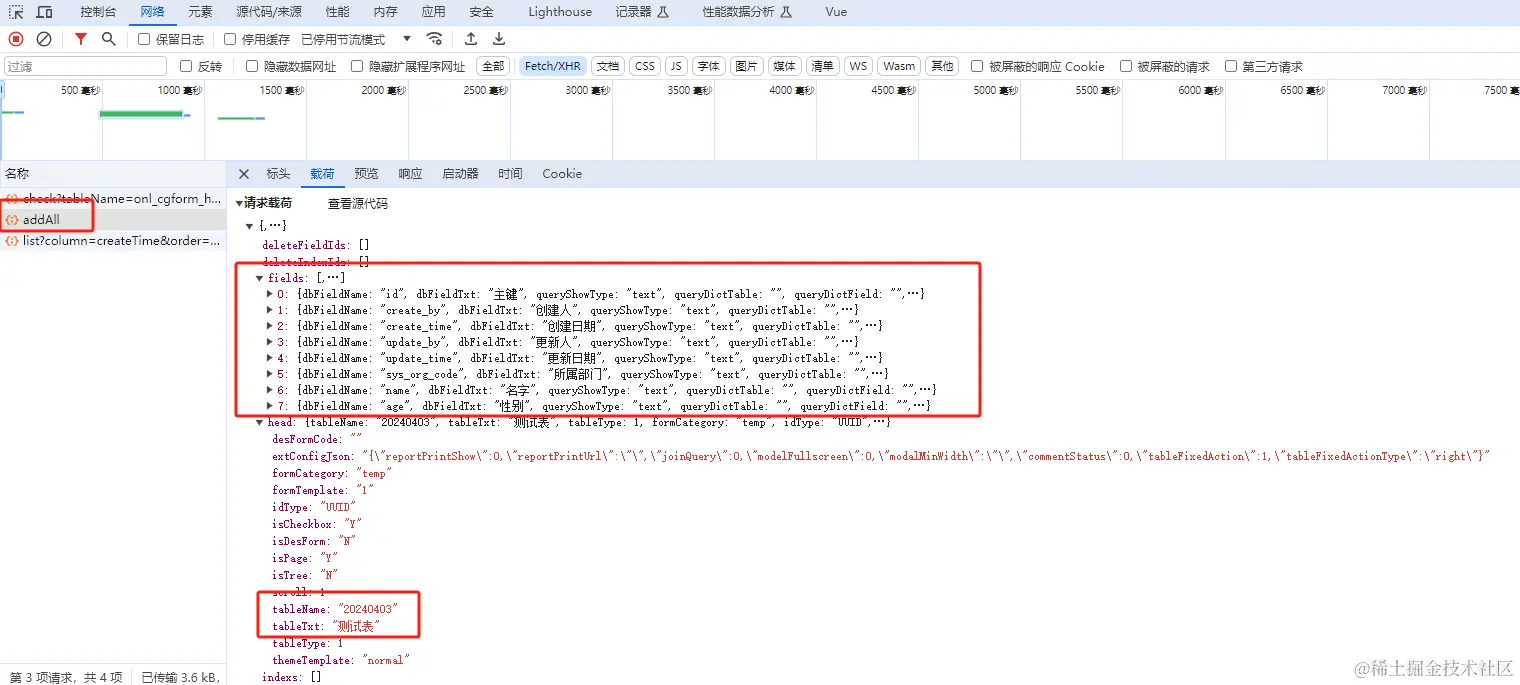
Task: Expand field 0 id entry
Action: point(270,294)
